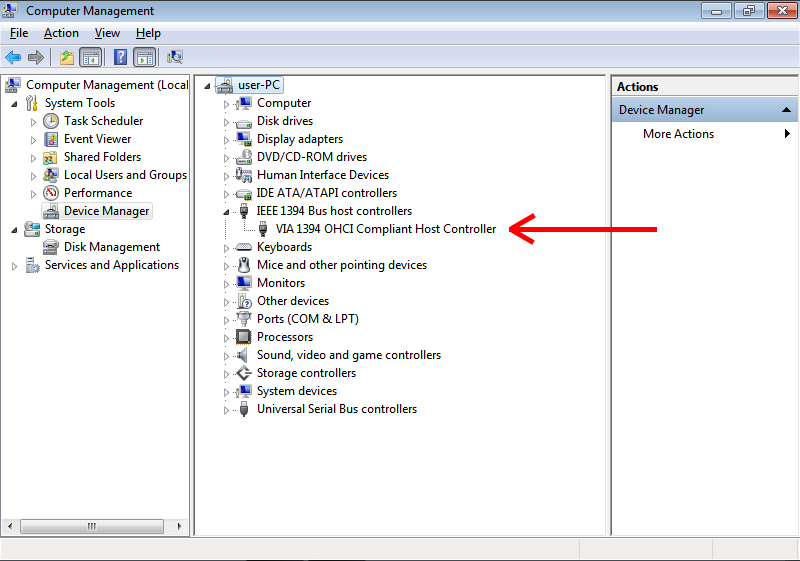
Task: Click the Sound, video and game controllers icon
Action: tap(243, 355)
